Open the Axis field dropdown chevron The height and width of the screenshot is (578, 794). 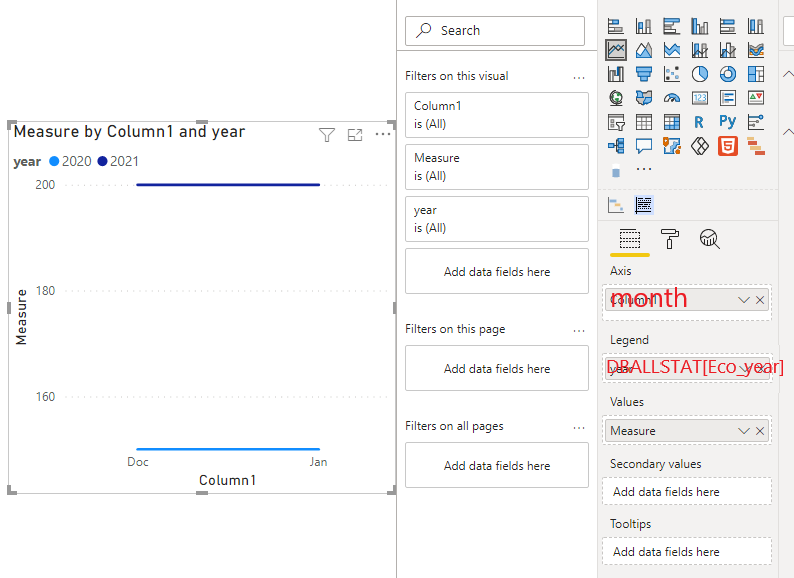pyautogui.click(x=743, y=300)
